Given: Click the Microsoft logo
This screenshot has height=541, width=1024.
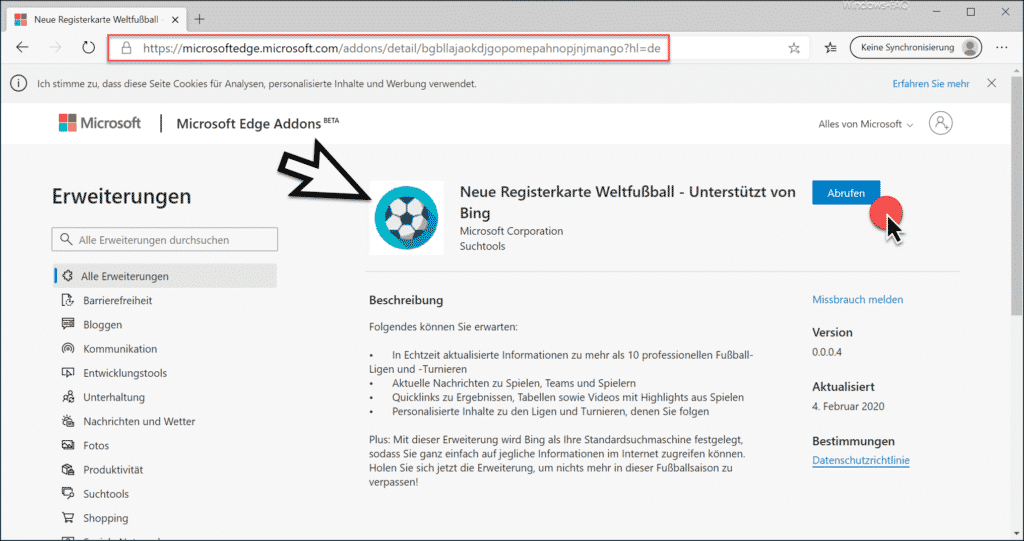Looking at the screenshot, I should pyautogui.click(x=99, y=123).
